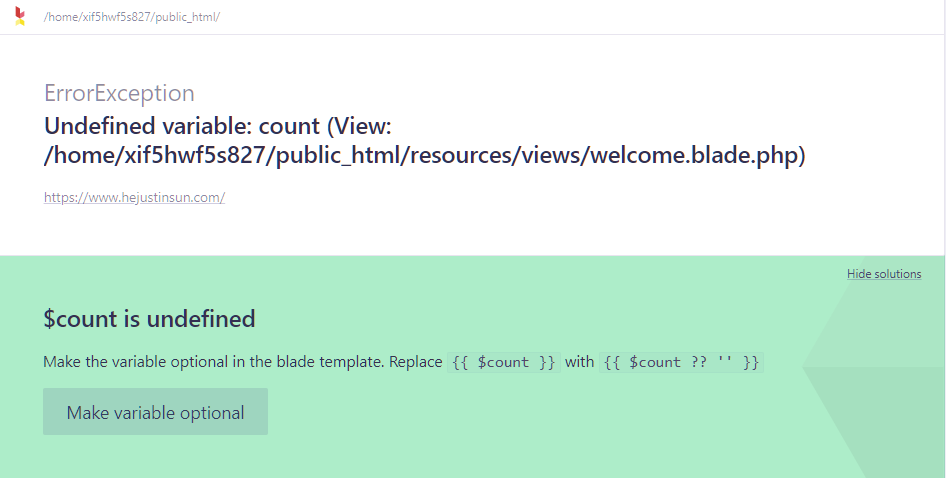Open the https://www.hejustinsun.com/ link
Screen dimensions: 946x478
pos(134,198)
